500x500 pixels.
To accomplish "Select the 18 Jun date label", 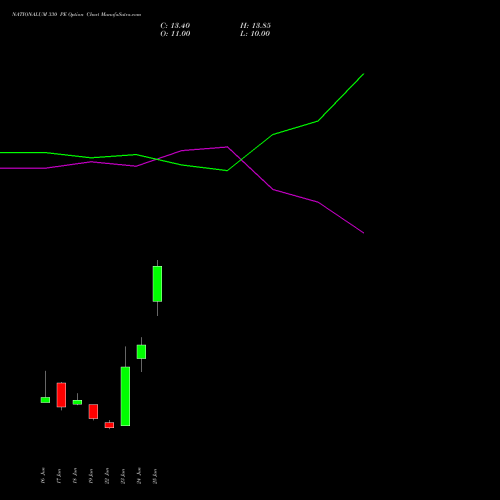I will tap(75, 475).
